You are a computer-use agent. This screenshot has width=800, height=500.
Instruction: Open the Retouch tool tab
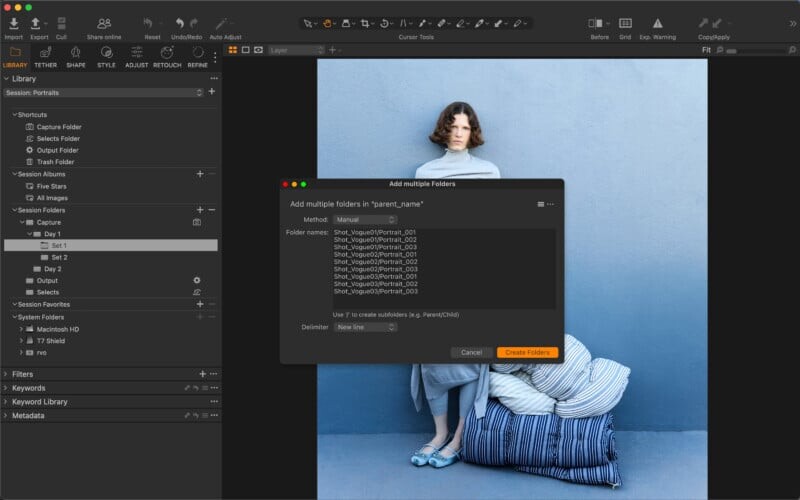click(x=167, y=54)
